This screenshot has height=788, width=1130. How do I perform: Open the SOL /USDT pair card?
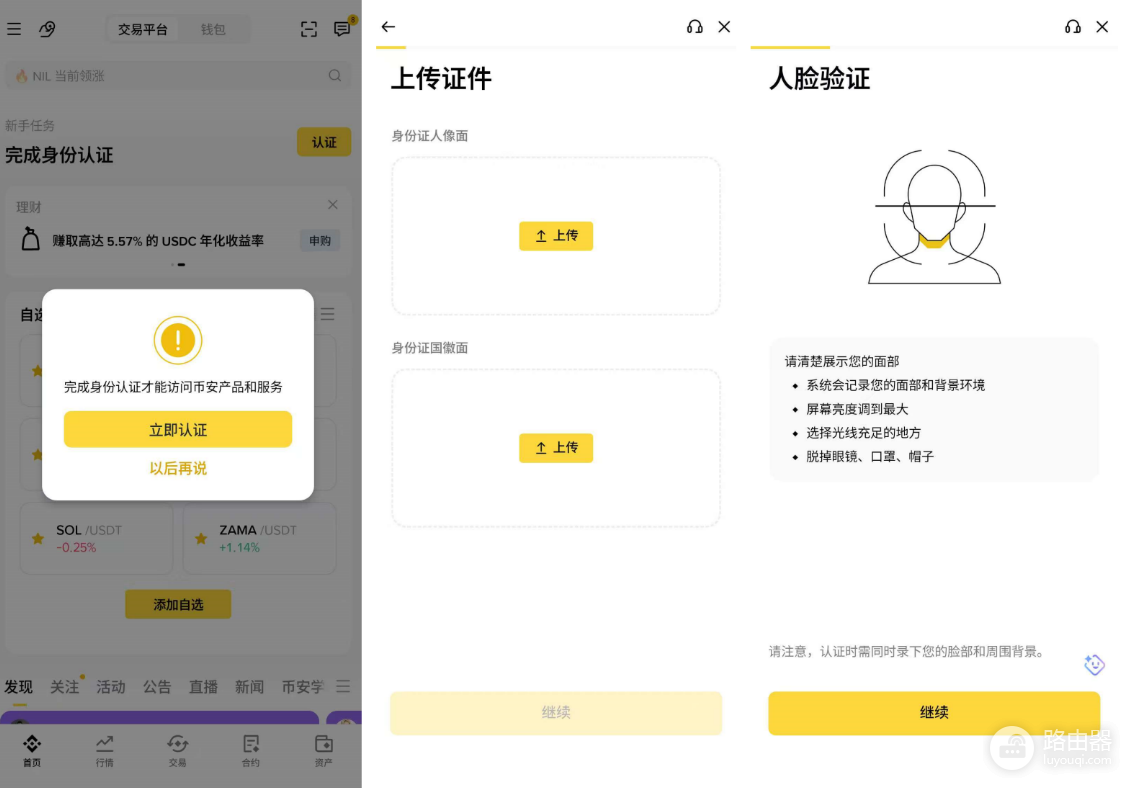97,539
